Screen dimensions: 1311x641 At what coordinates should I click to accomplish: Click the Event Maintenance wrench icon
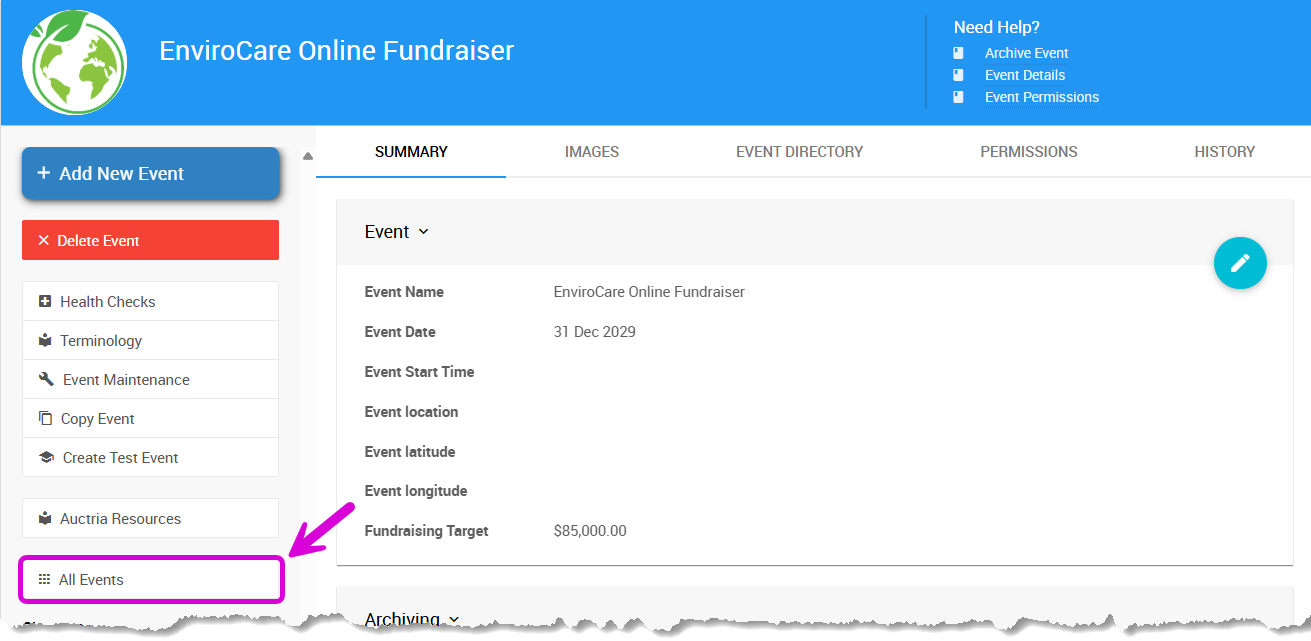click(x=46, y=379)
